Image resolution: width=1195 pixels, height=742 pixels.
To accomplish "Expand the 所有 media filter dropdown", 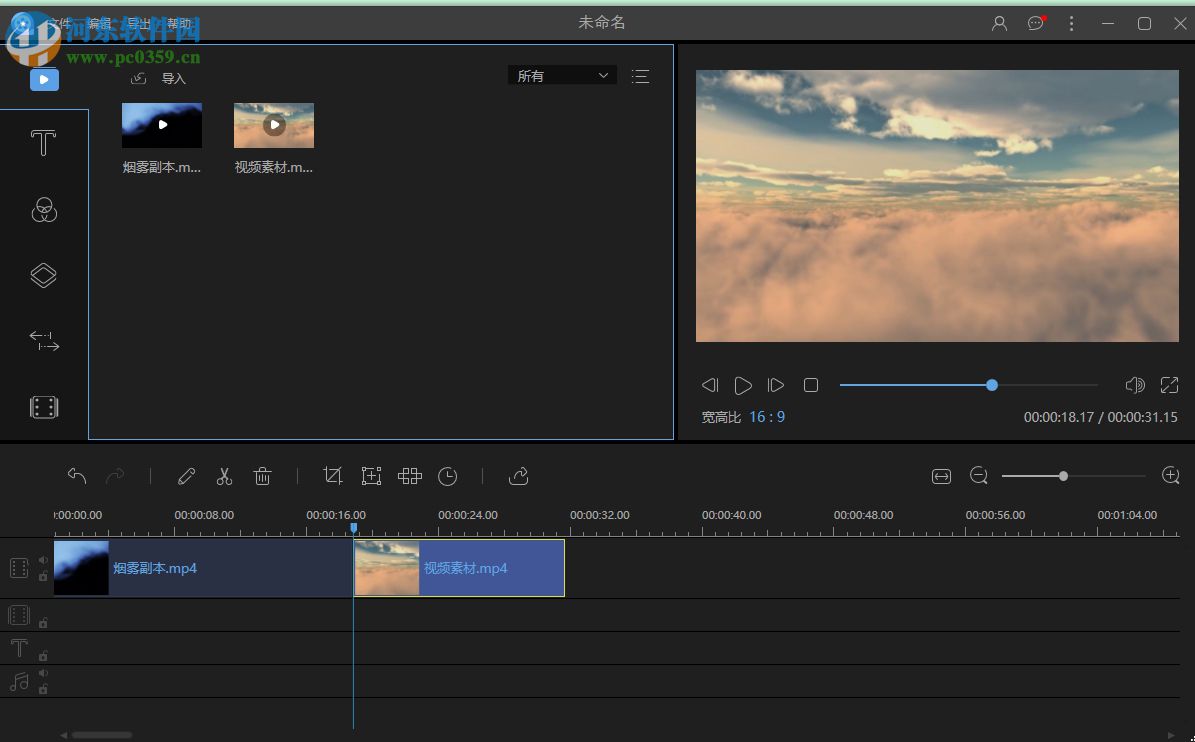I will coord(562,76).
